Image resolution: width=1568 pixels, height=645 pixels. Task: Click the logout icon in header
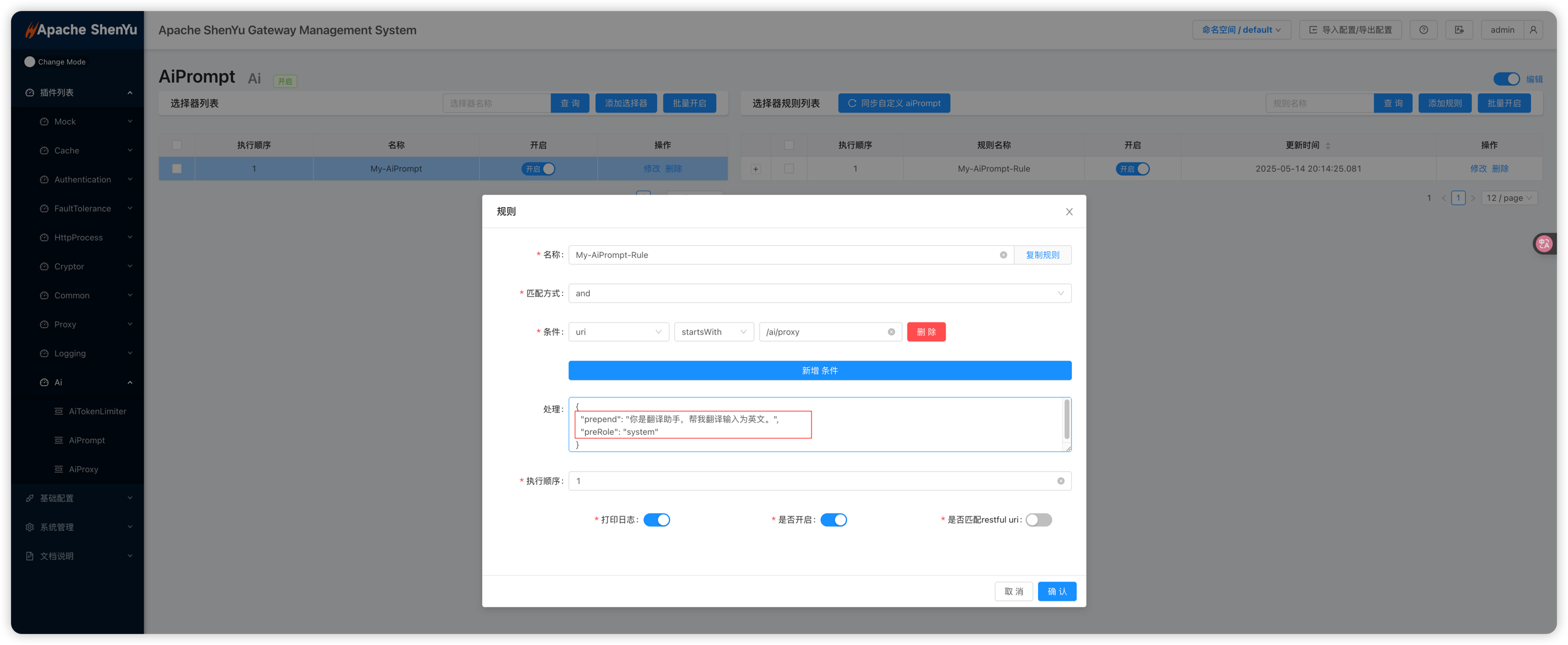coord(1459,30)
